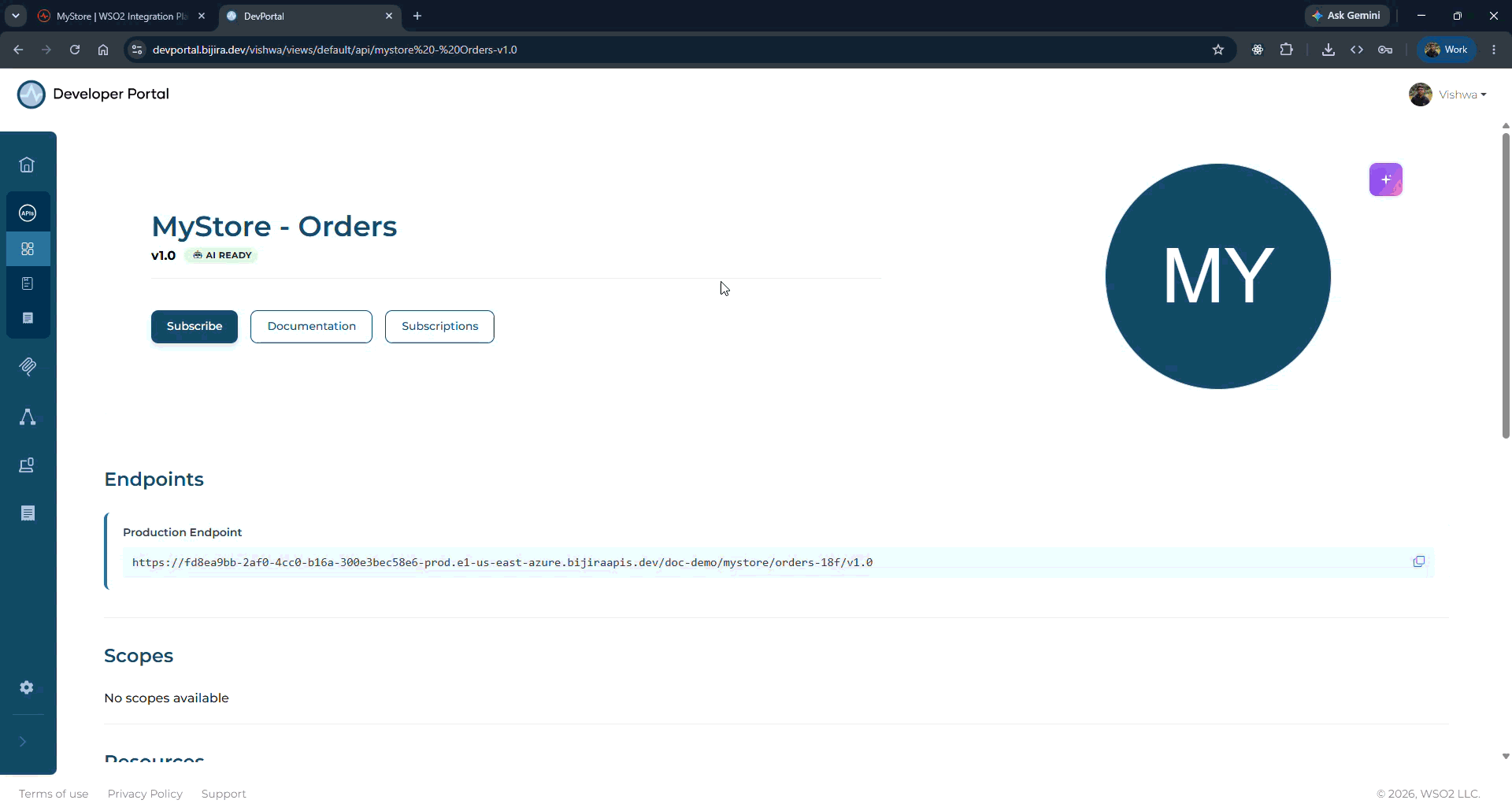Click the No scopes available text
The height and width of the screenshot is (811, 1512).
tap(166, 698)
